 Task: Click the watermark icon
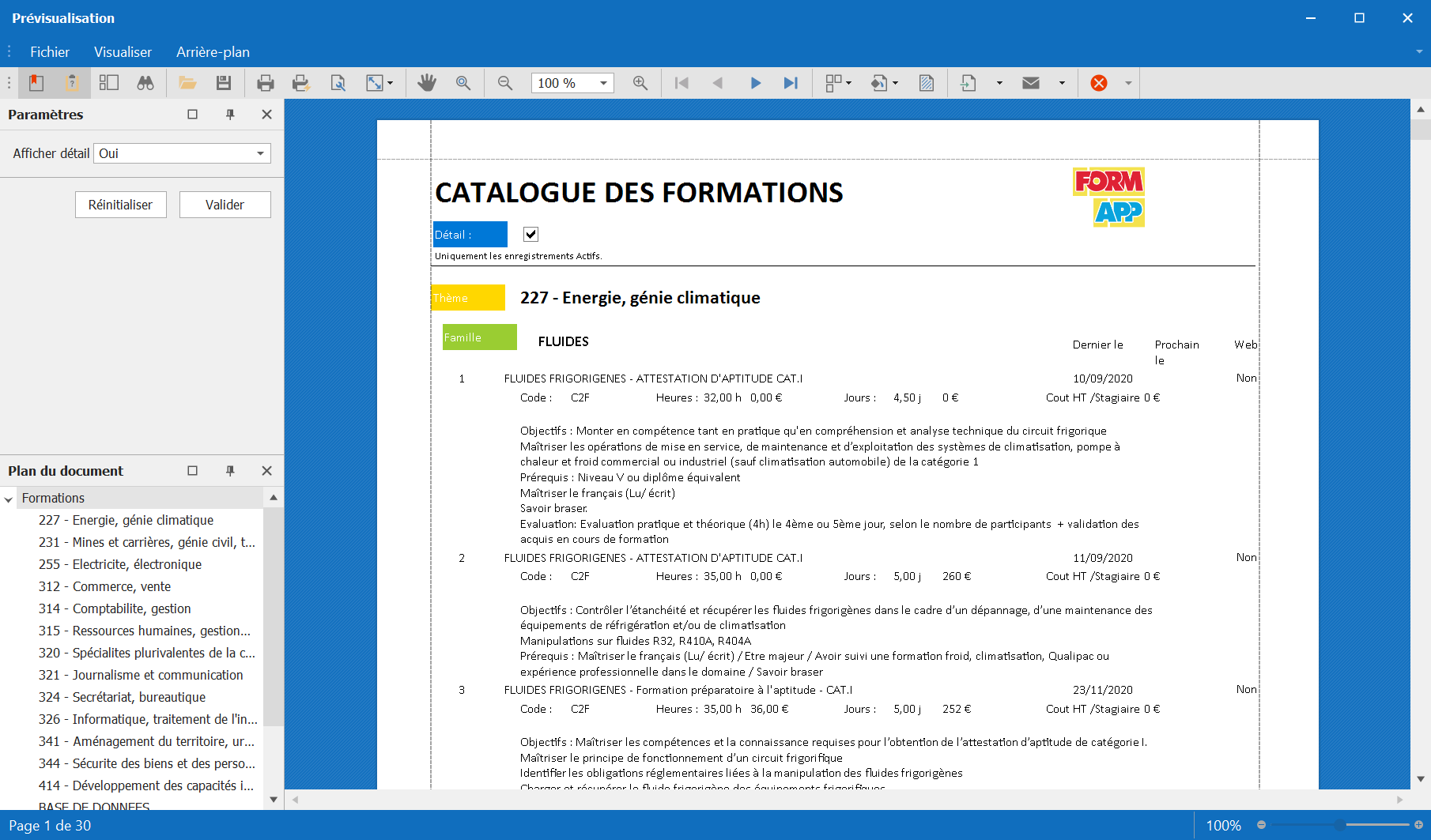click(927, 83)
